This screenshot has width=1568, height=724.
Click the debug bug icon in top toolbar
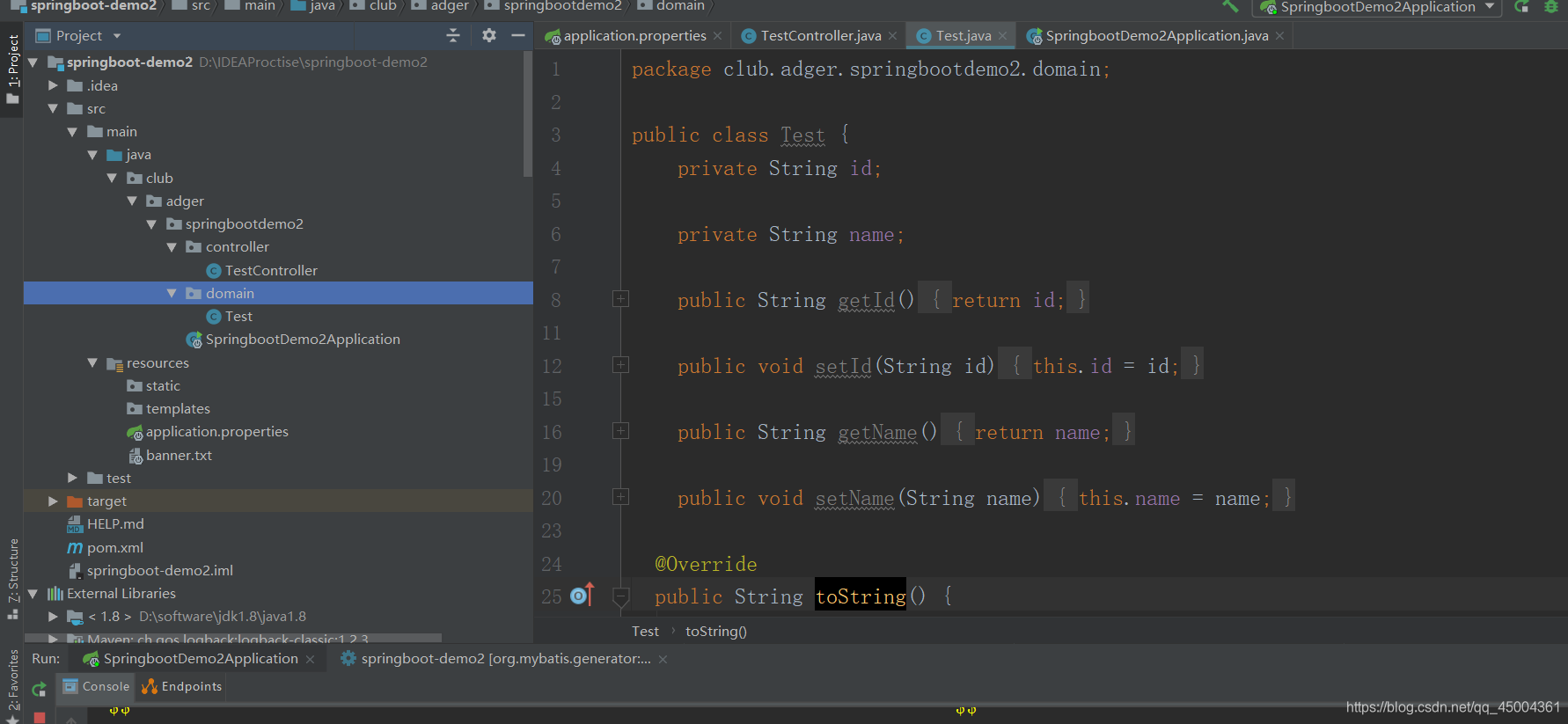coord(1551,6)
